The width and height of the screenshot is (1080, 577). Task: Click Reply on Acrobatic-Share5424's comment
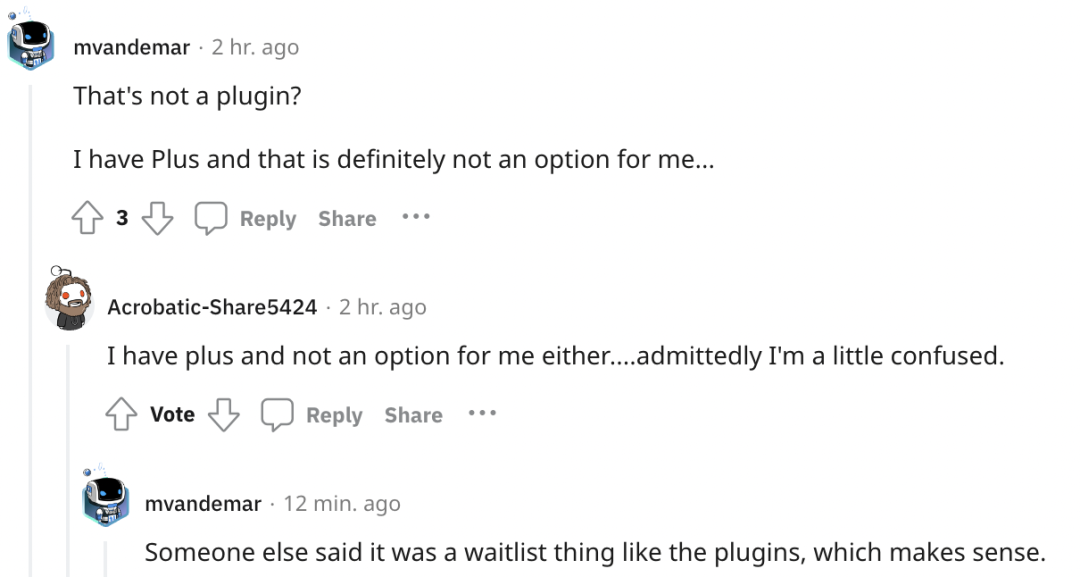tap(333, 415)
